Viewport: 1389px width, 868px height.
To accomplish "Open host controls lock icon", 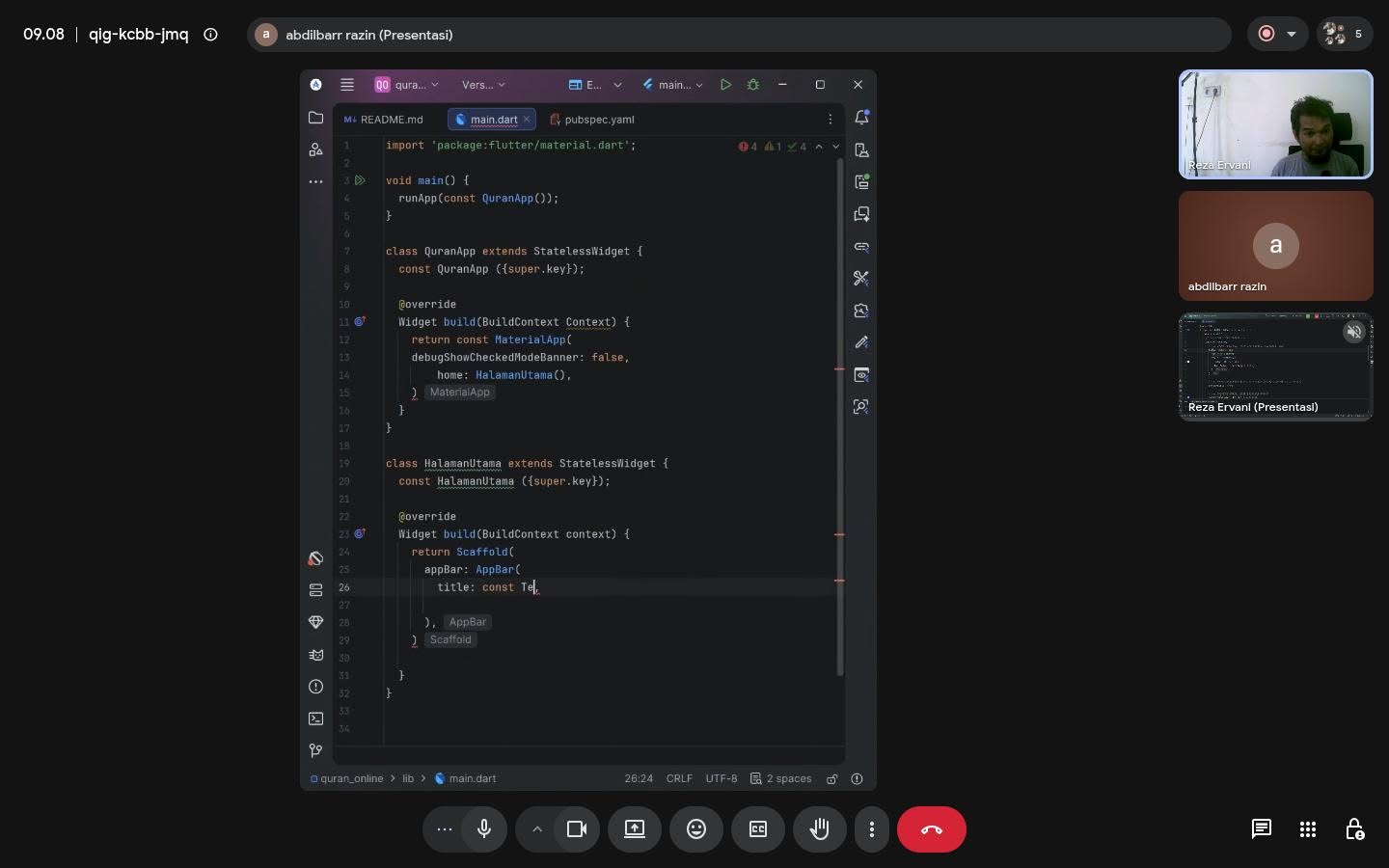I will point(1354,829).
